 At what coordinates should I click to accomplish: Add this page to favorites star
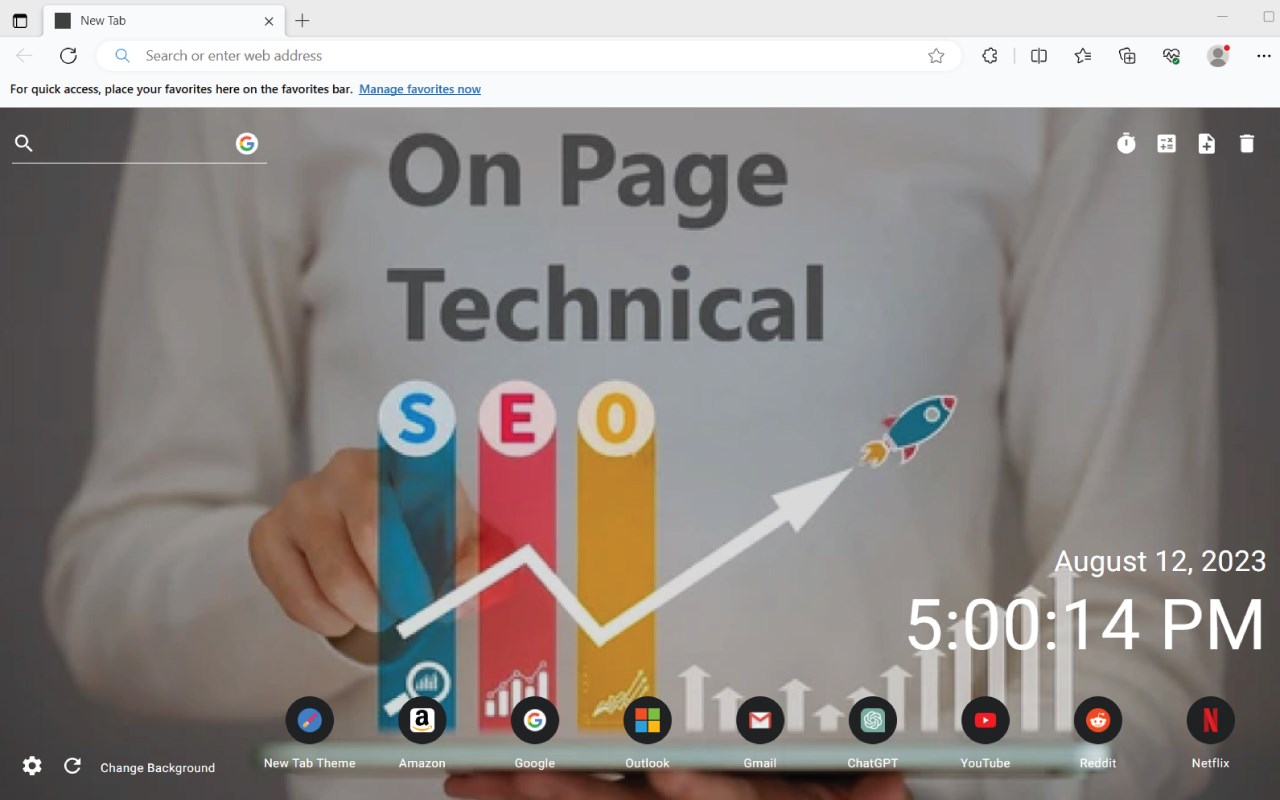(936, 56)
